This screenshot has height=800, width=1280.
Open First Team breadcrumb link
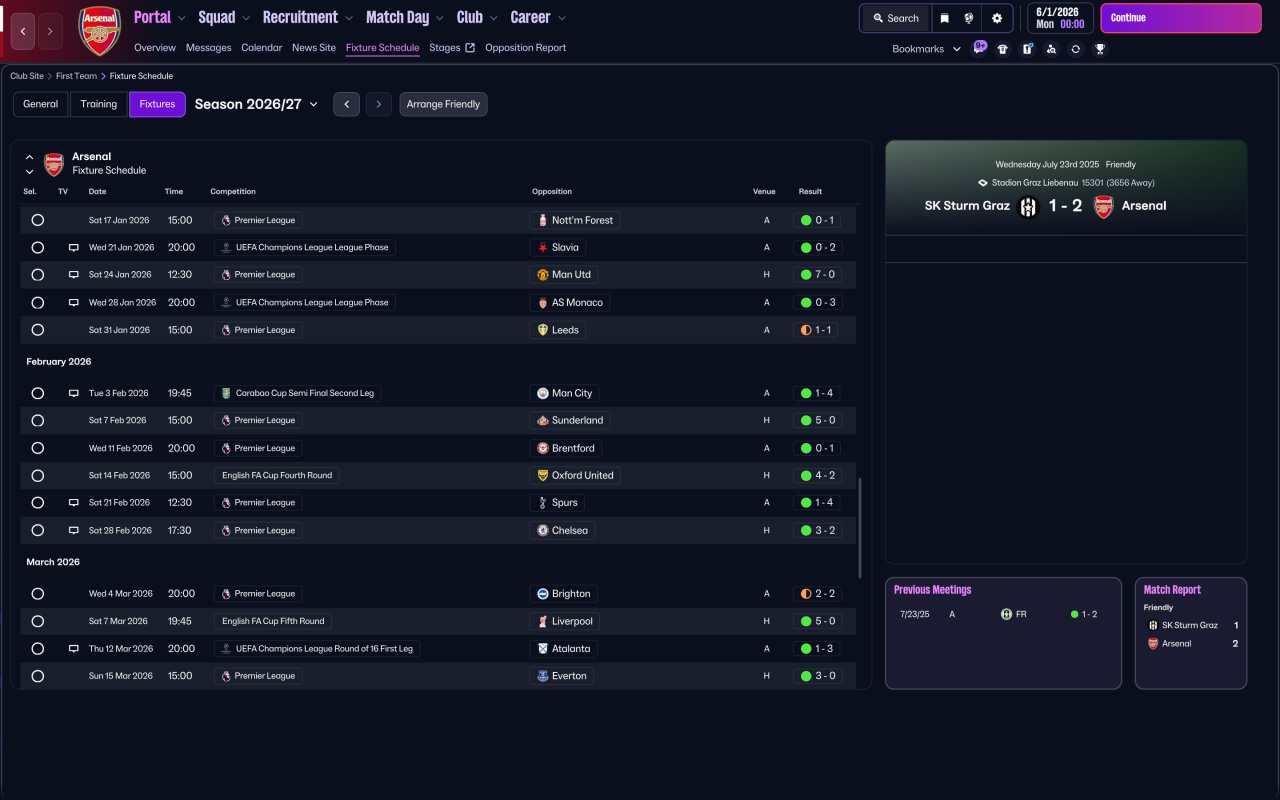click(x=77, y=76)
